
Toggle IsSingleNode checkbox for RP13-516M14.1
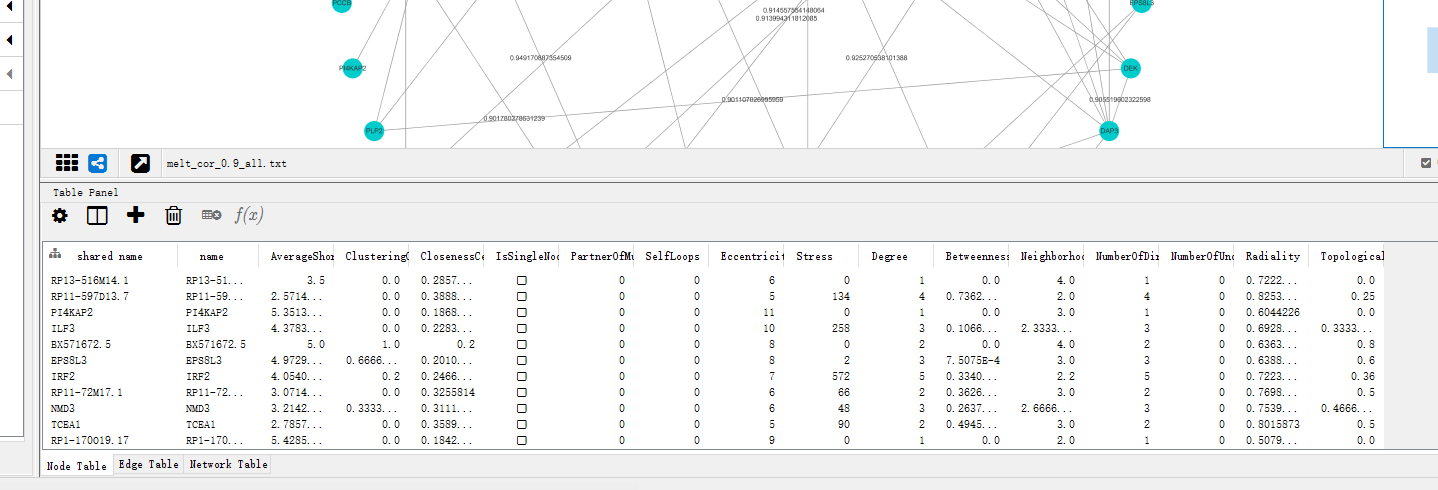click(521, 281)
